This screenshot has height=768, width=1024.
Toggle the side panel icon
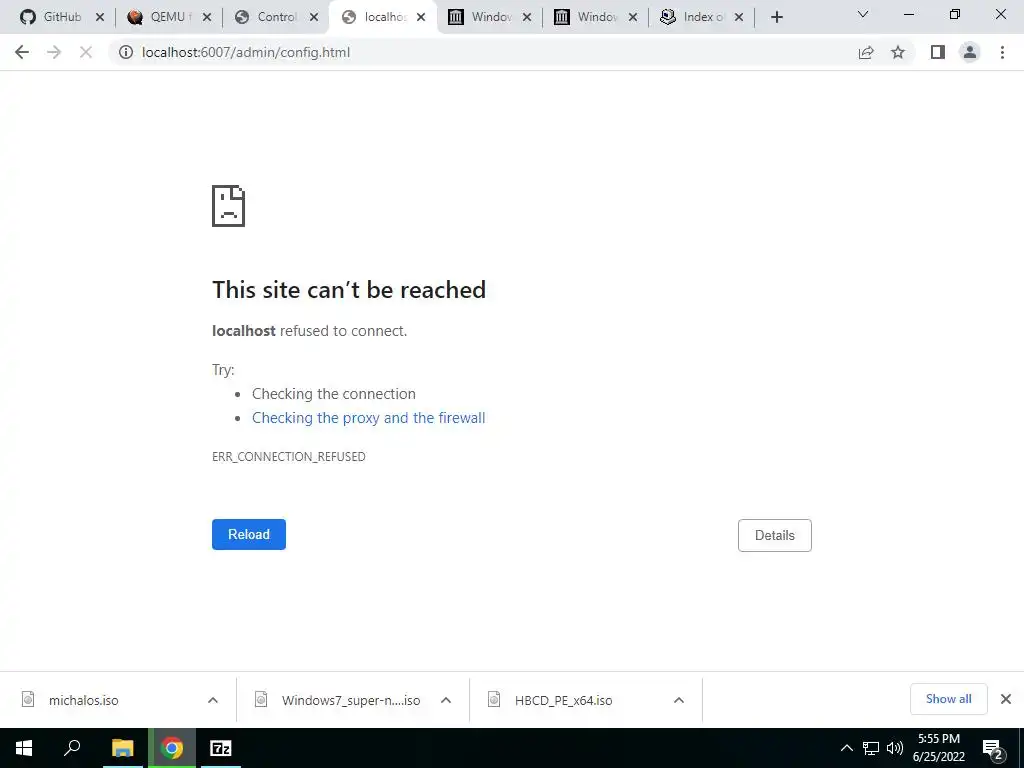pyautogui.click(x=938, y=52)
